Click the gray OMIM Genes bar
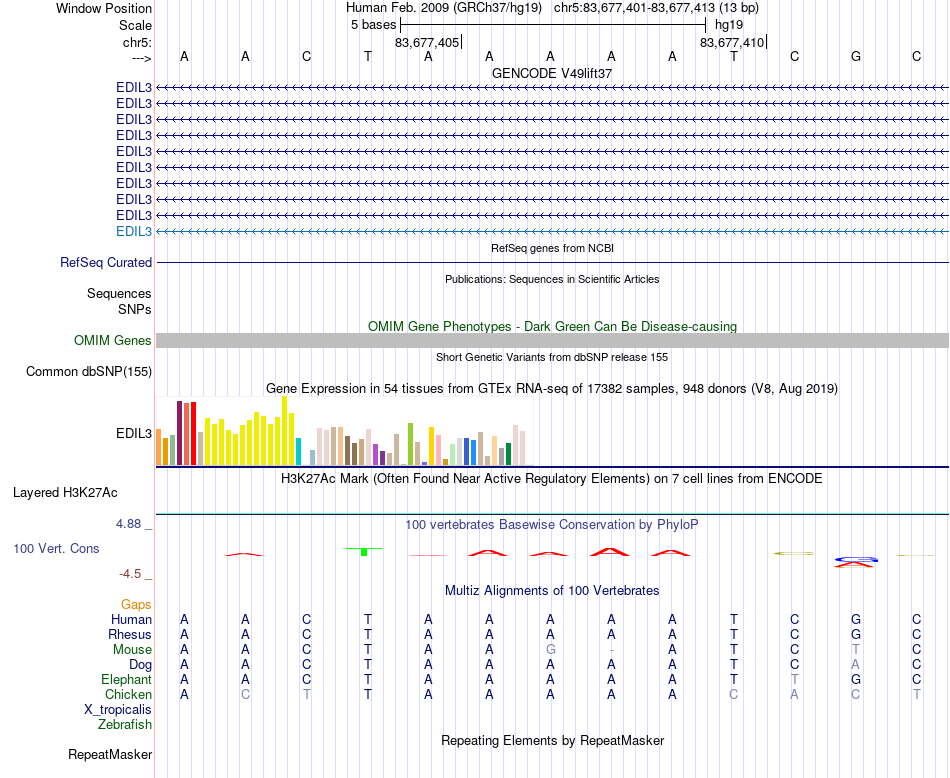Screen dimensions: 950x778 pyautogui.click(x=552, y=340)
